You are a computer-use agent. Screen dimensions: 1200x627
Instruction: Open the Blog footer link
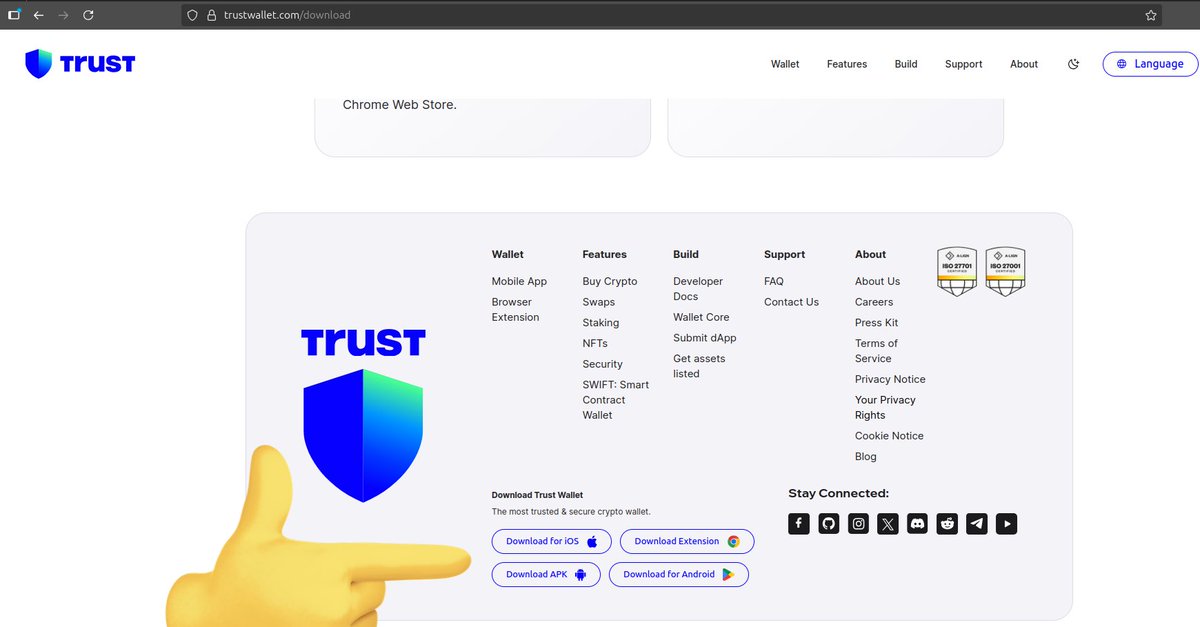click(x=866, y=457)
